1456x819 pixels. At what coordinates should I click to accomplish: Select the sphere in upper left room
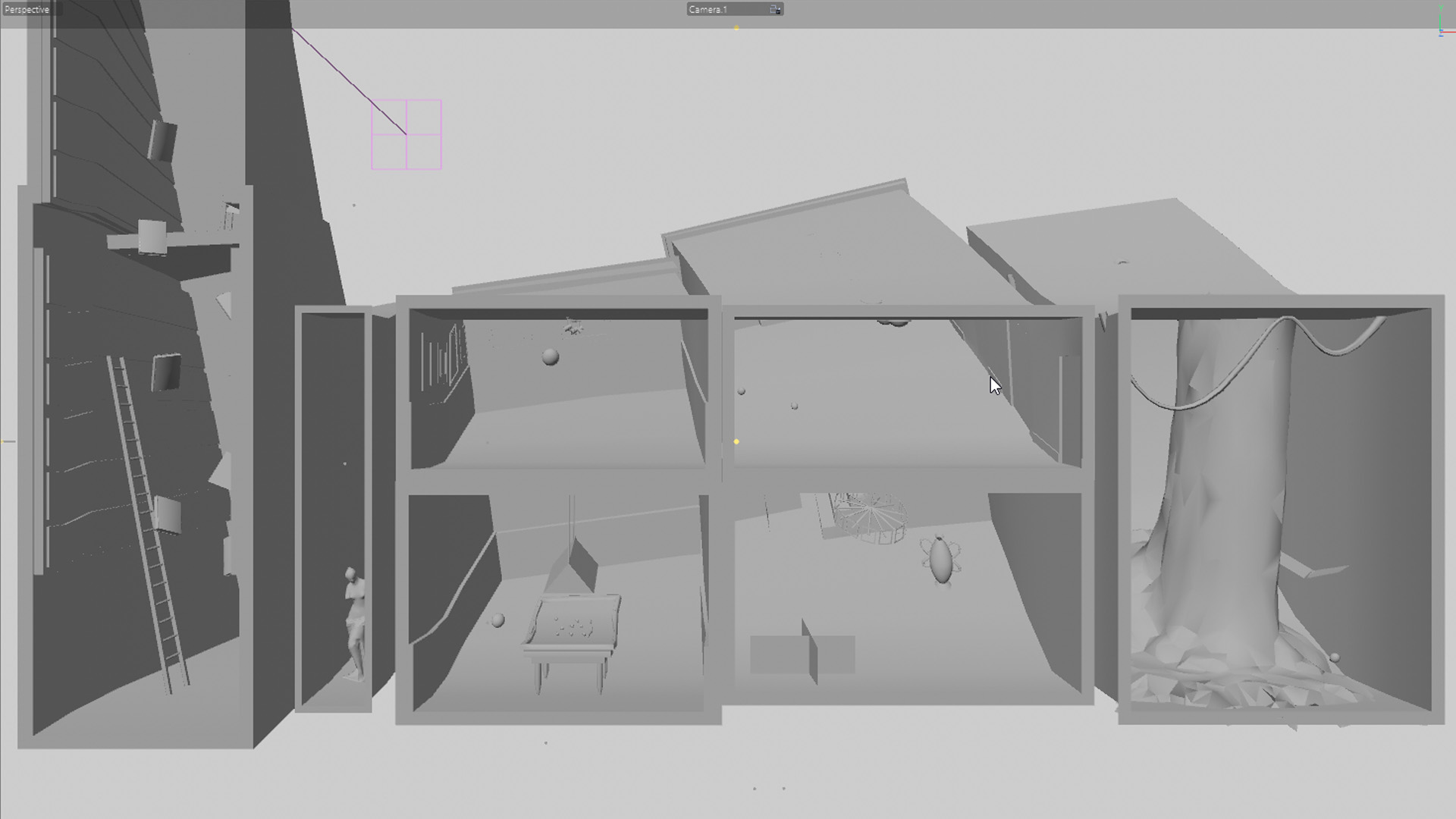551,357
